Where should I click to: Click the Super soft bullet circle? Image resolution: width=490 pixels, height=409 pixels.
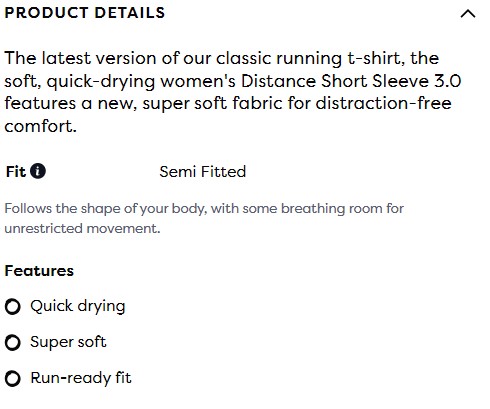[x=13, y=343]
